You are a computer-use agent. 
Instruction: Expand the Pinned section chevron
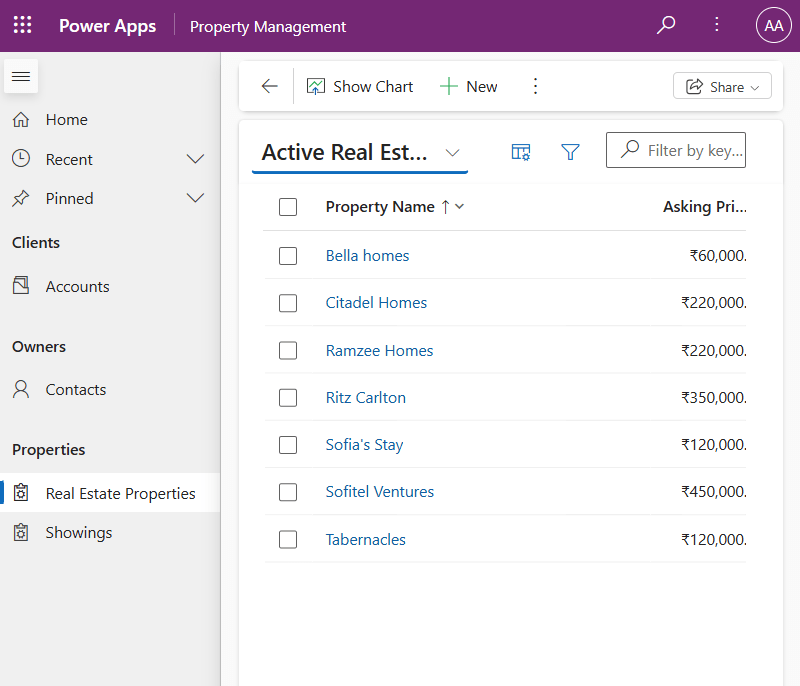click(x=196, y=198)
